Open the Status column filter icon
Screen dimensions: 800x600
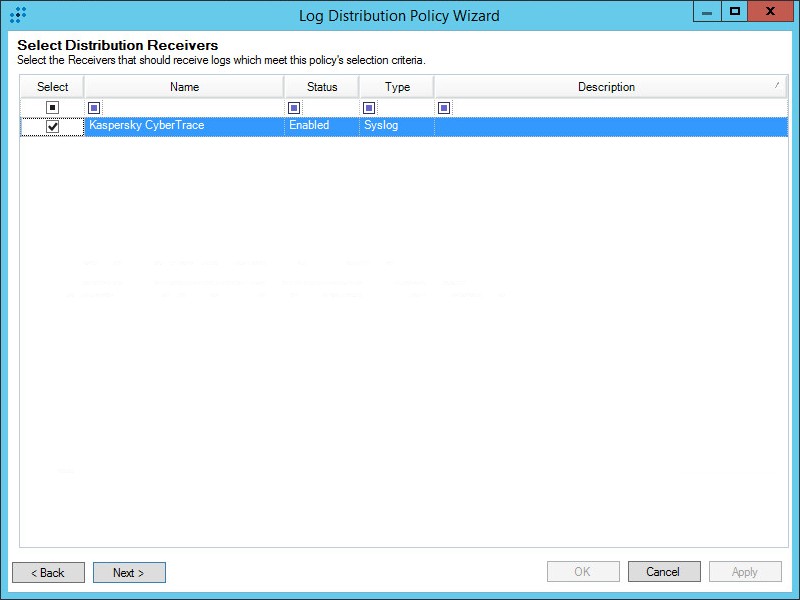(x=293, y=107)
